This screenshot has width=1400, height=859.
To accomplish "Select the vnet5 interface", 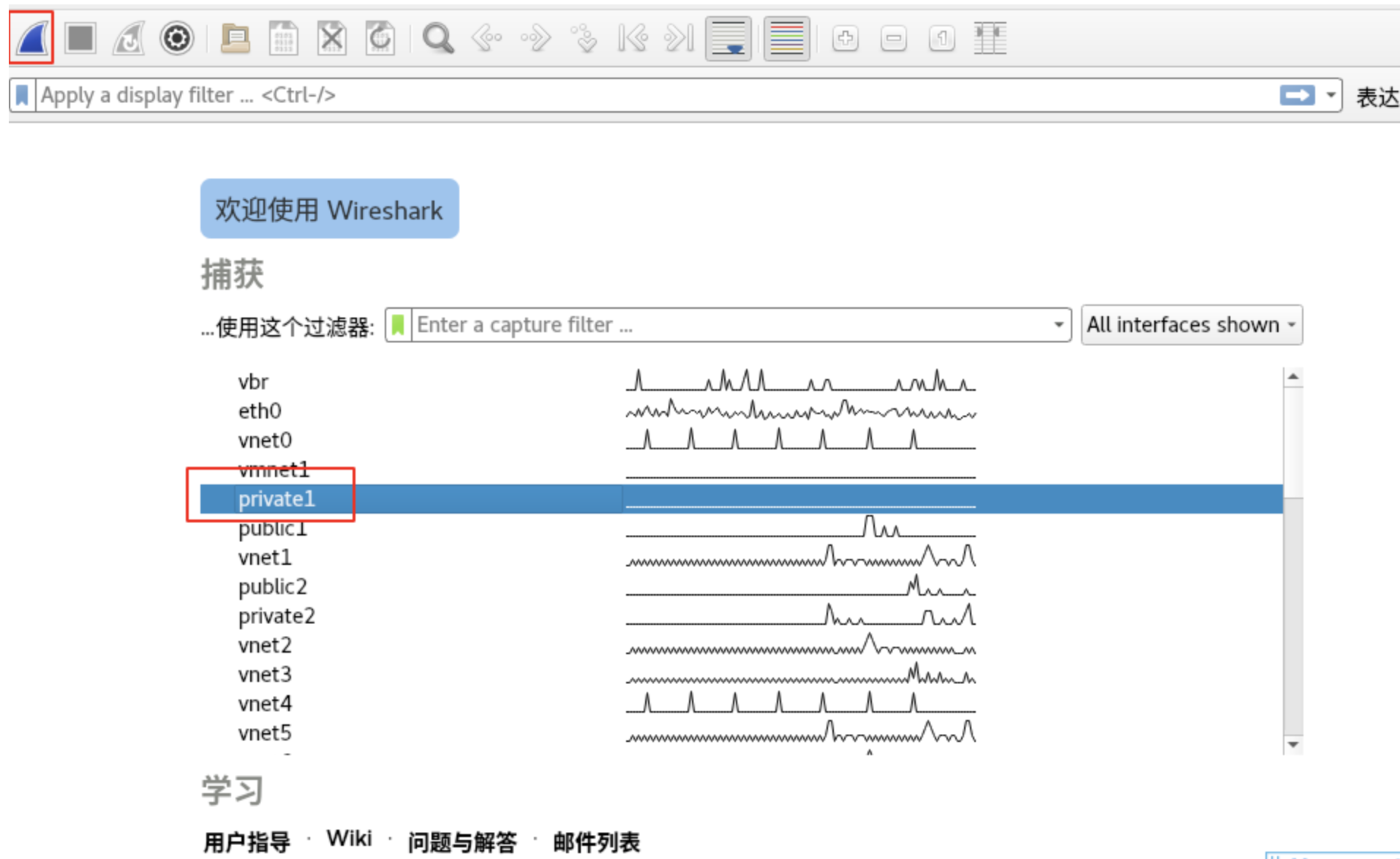I will click(x=265, y=732).
